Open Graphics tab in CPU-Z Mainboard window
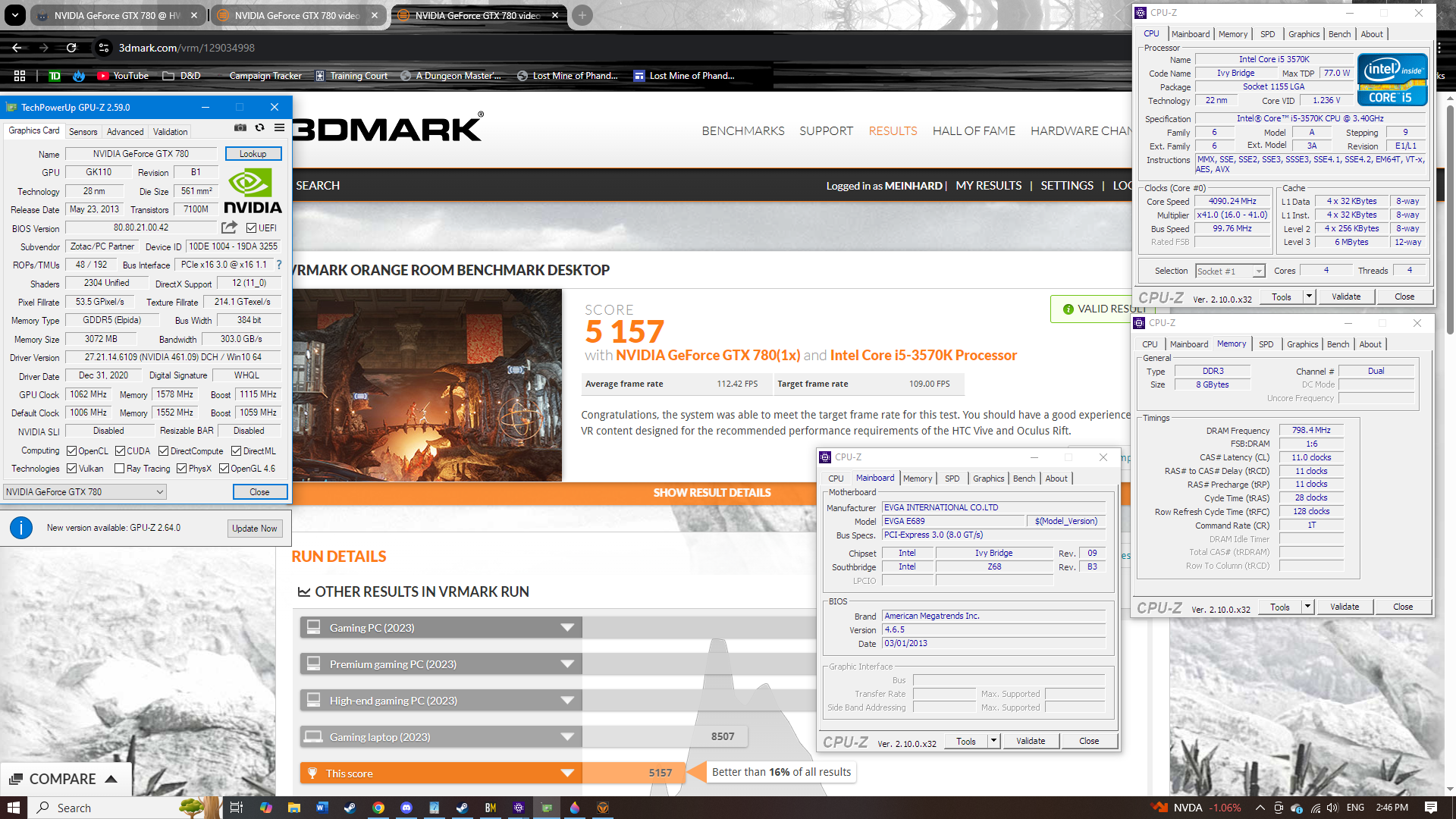The image size is (1456, 819). pos(988,479)
